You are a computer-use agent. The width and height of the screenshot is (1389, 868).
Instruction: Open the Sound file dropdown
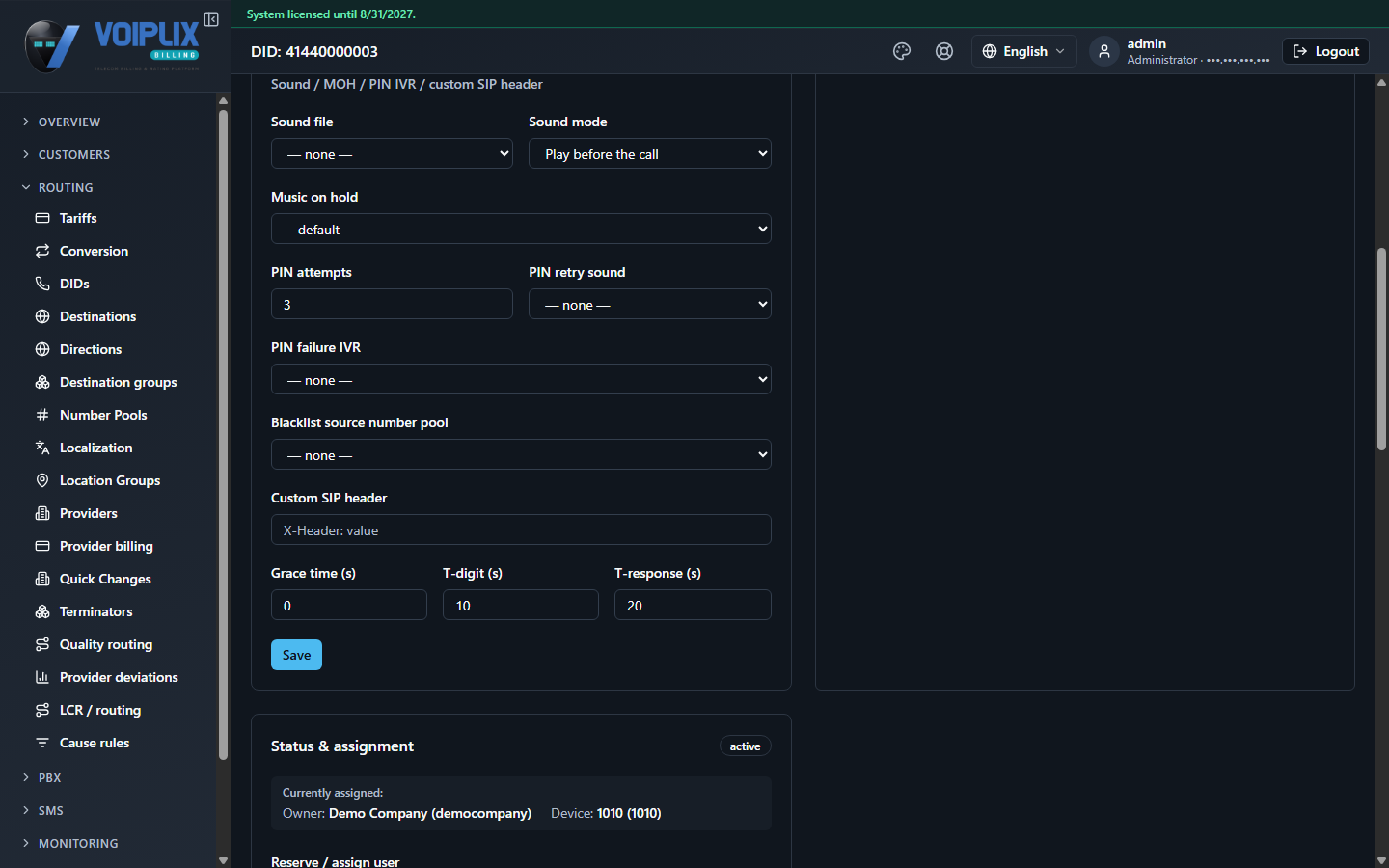tap(392, 153)
